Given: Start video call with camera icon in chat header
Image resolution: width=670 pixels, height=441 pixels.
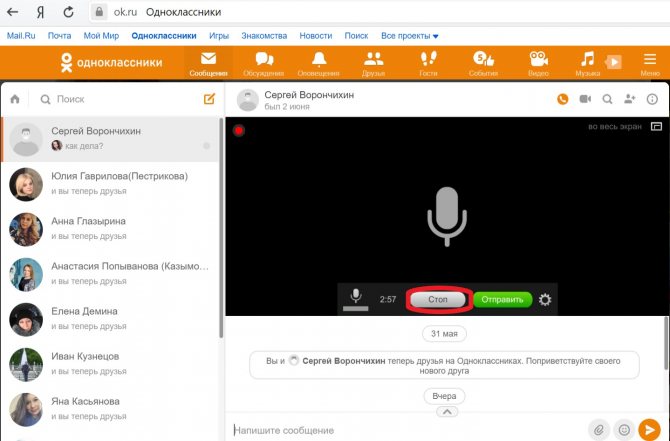Looking at the screenshot, I should point(585,99).
